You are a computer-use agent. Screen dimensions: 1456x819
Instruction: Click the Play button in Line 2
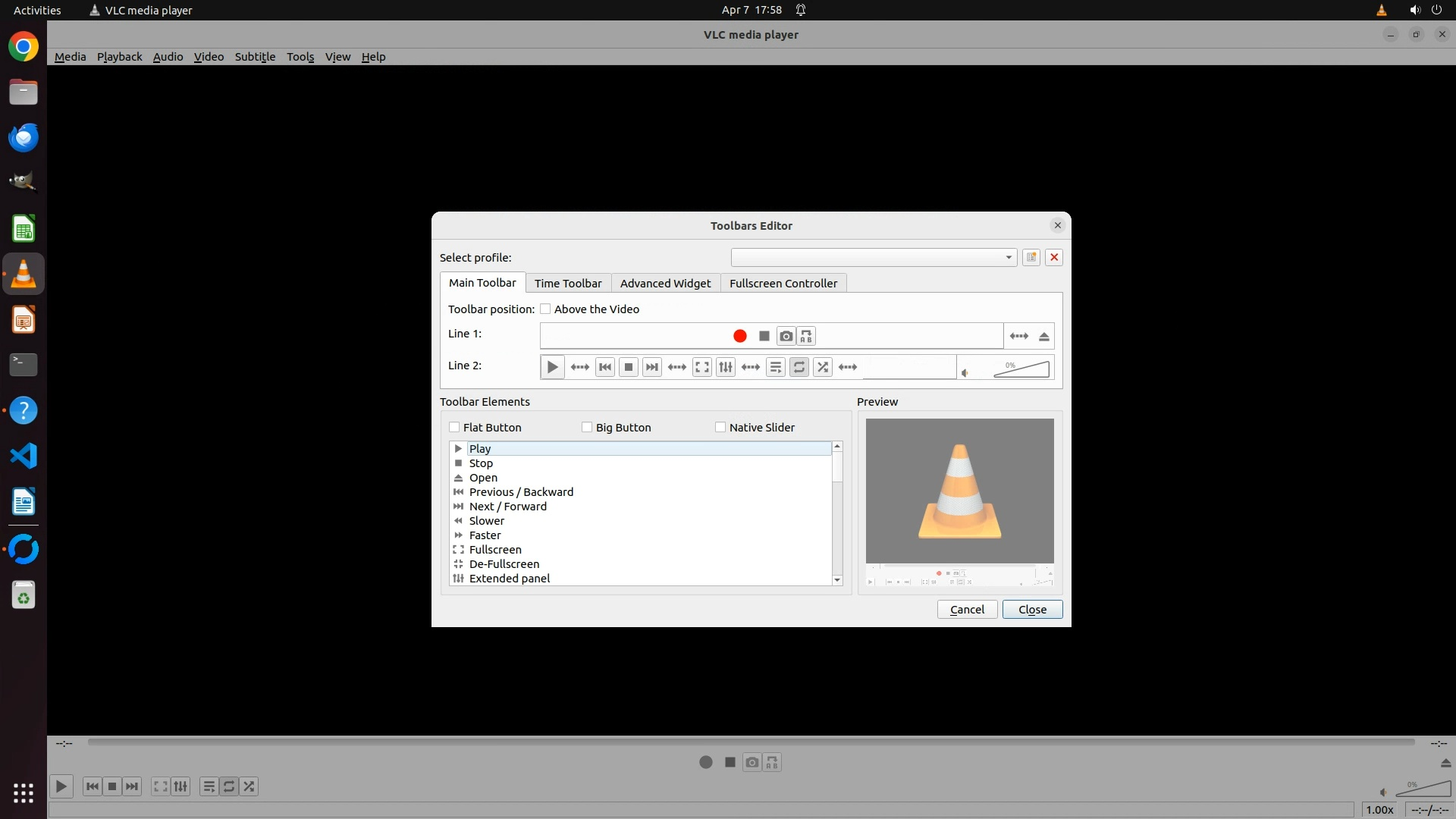[x=552, y=367]
